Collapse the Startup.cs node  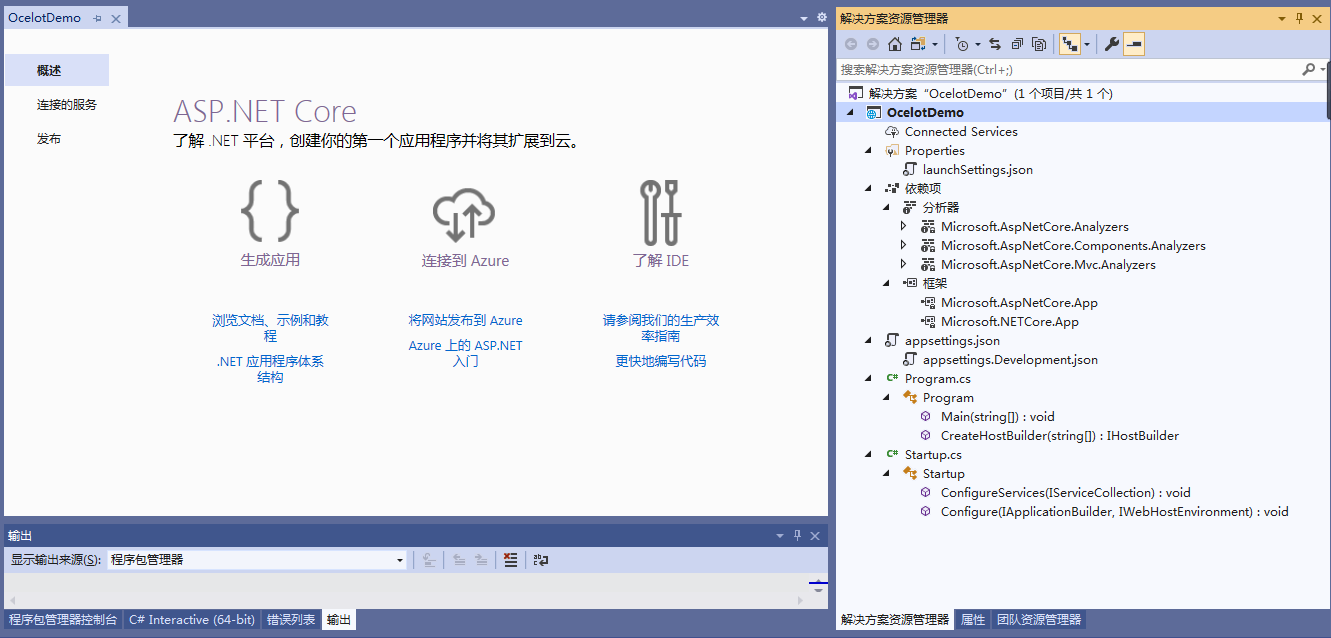pyautogui.click(x=869, y=455)
